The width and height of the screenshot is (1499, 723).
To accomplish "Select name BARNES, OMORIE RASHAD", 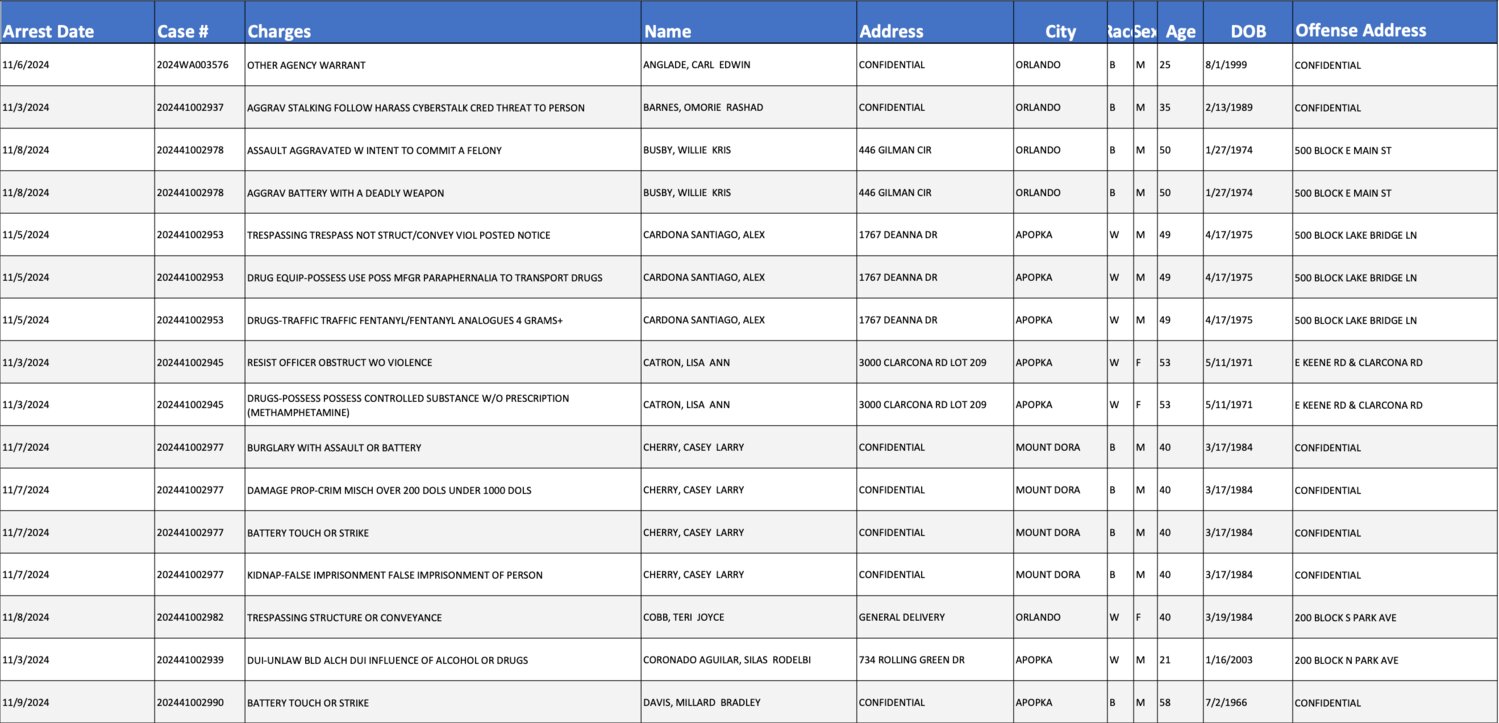I will (748, 107).
